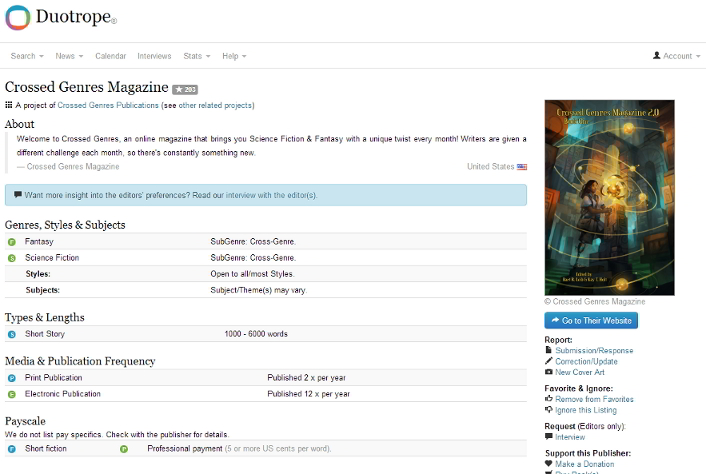706x474 pixels.
Task: Click Remove from Favorites link
Action: (x=594, y=399)
